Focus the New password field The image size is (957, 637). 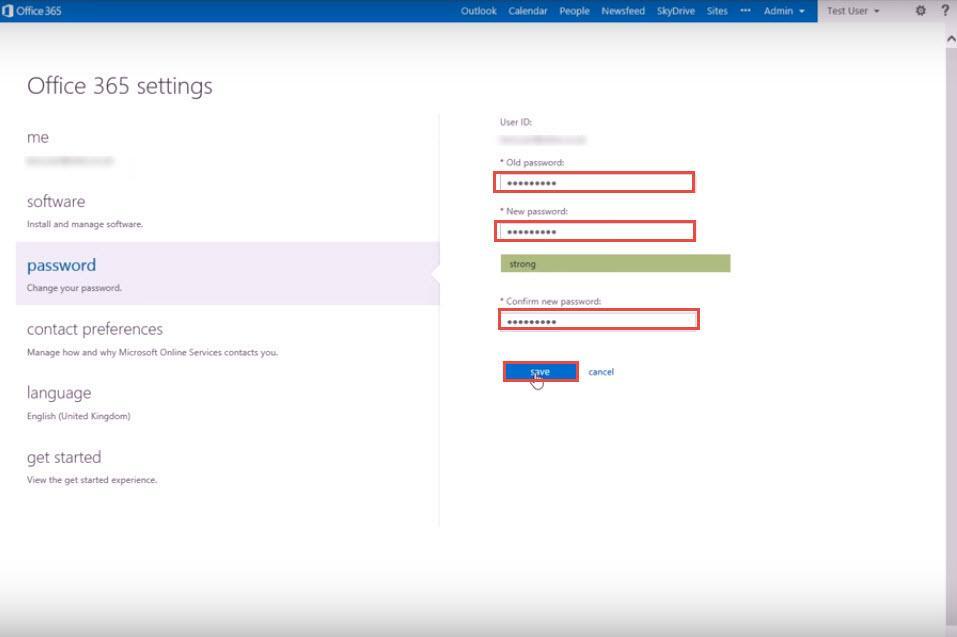594,231
